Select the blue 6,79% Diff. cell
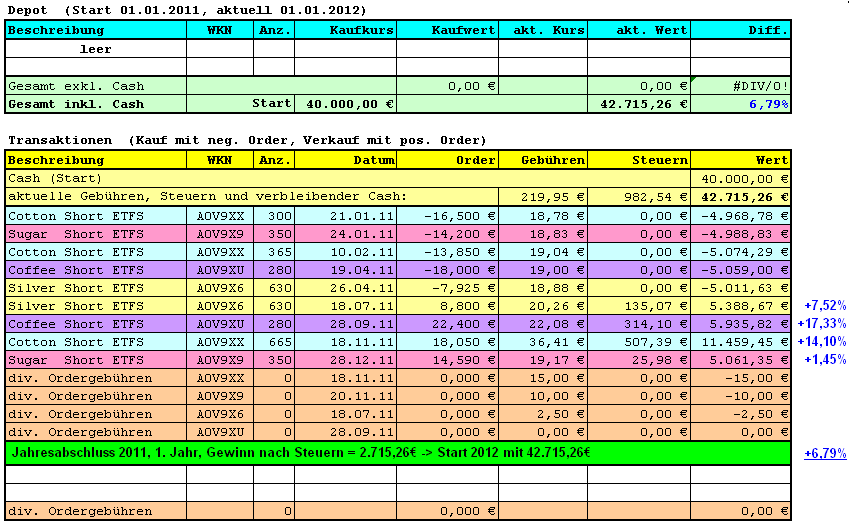 pos(740,104)
